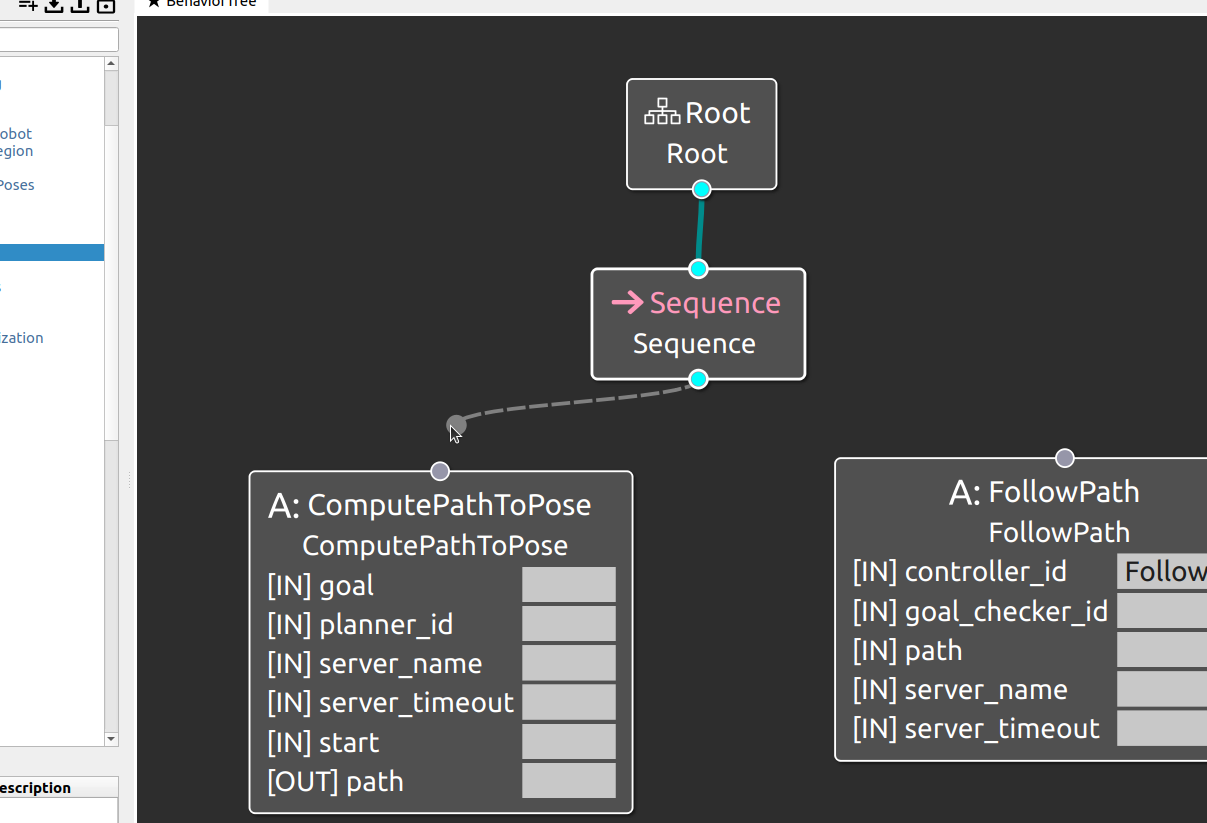Select the BehaviorTree tab
This screenshot has height=823, width=1207.
pos(202,4)
